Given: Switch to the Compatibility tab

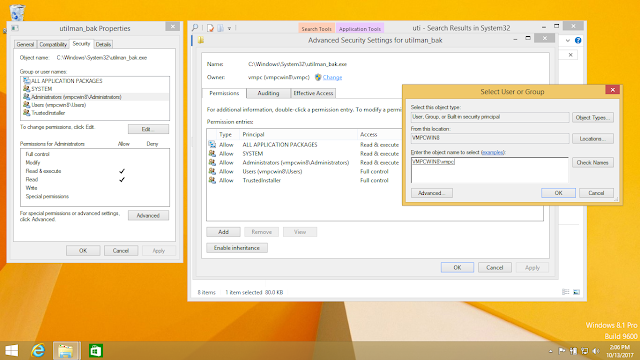Looking at the screenshot, I should [x=53, y=44].
